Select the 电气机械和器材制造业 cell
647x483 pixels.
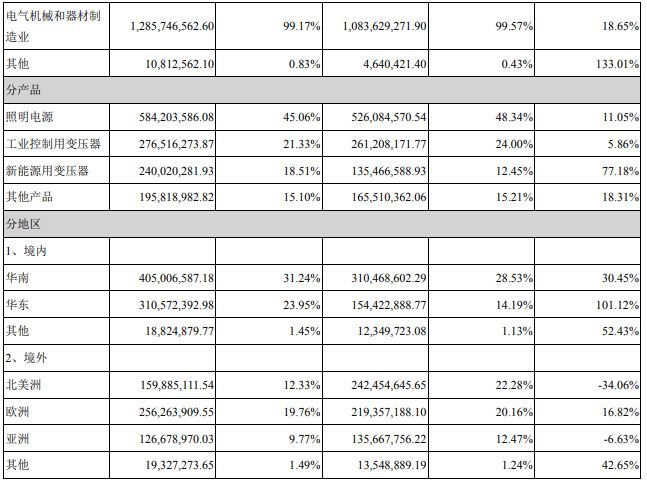[x=54, y=26]
